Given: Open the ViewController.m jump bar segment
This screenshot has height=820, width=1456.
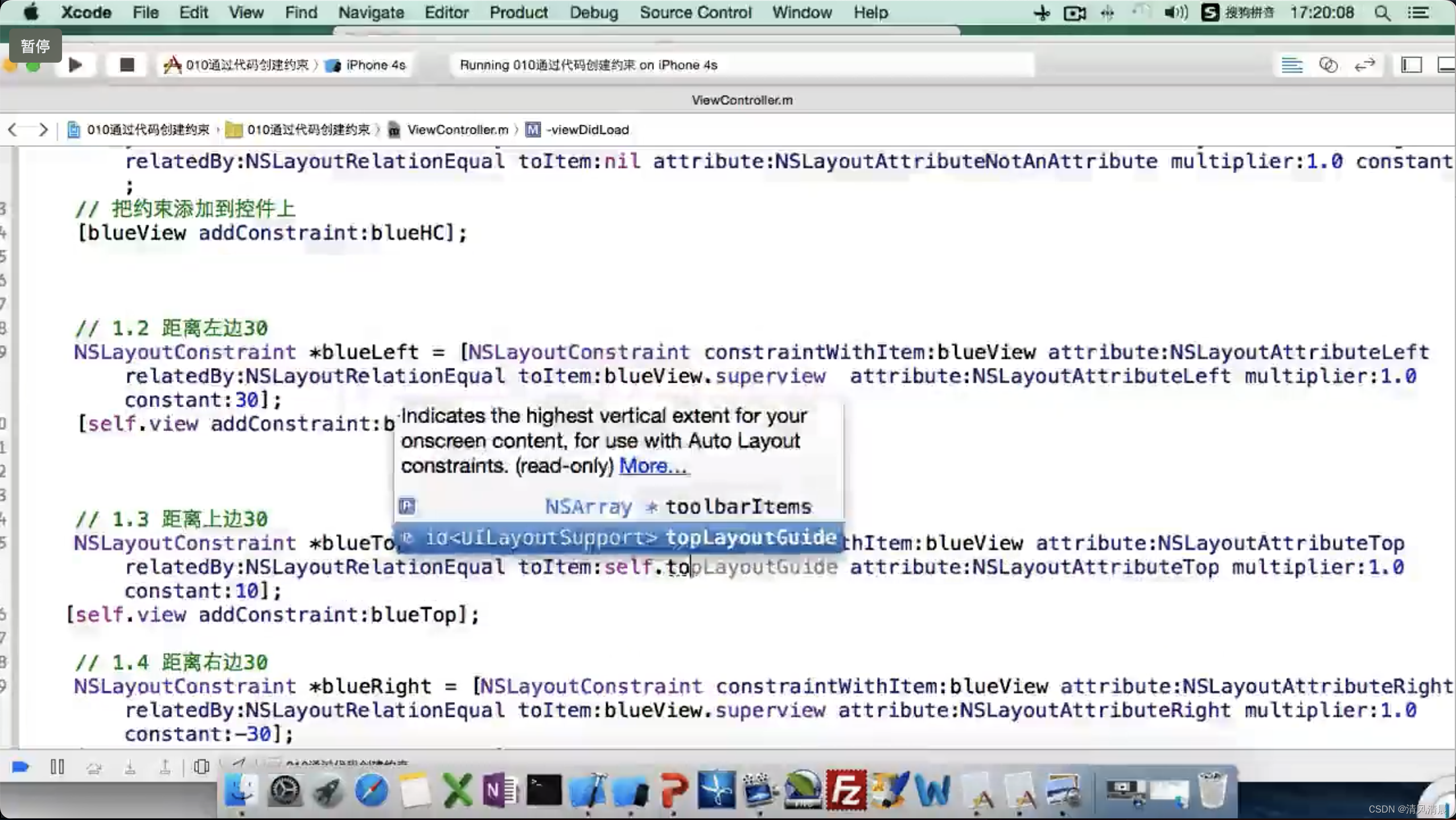Looking at the screenshot, I should click(457, 130).
